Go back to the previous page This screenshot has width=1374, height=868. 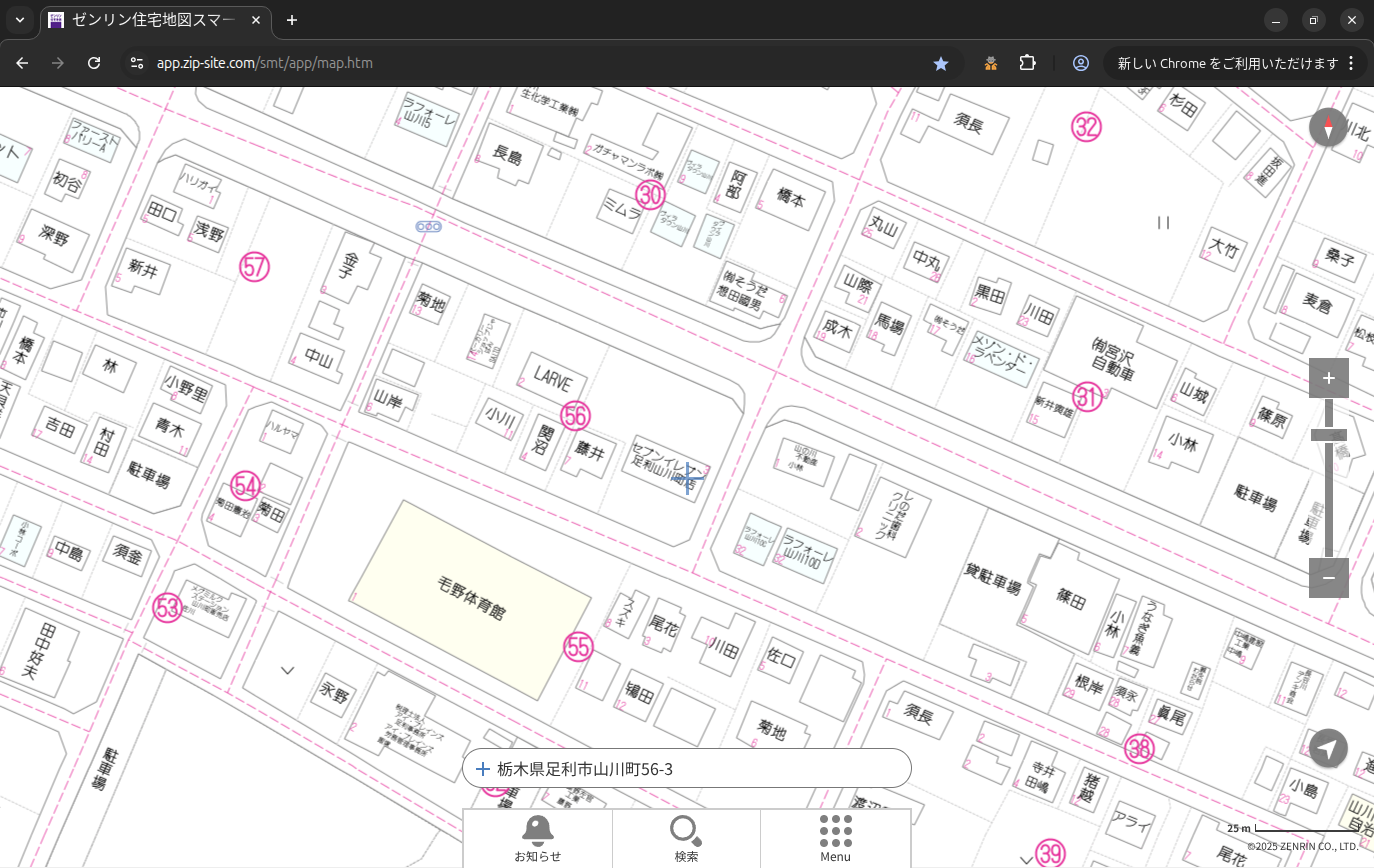(22, 63)
